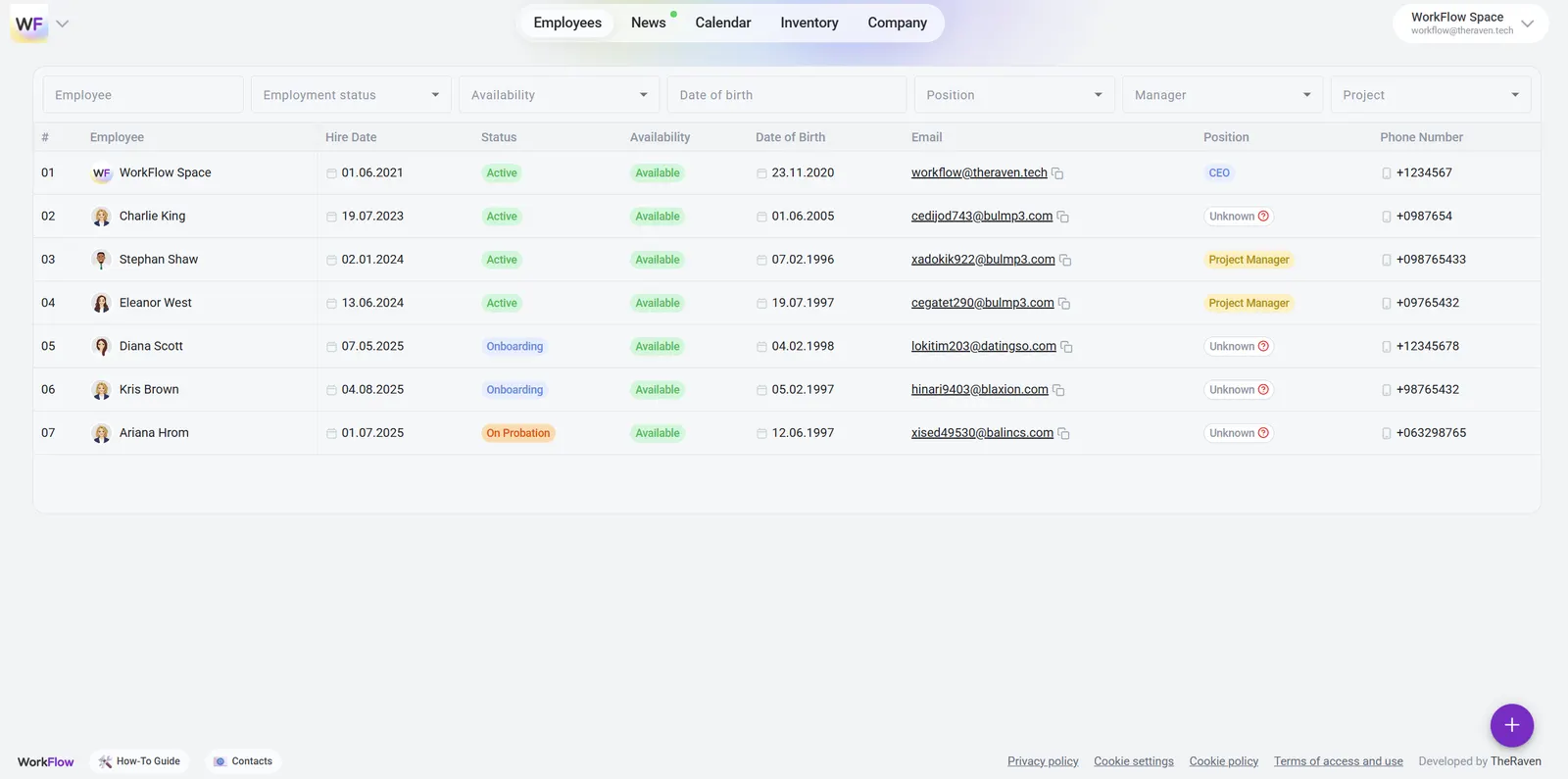Click the purple plus add button
The image size is (1568, 779).
(x=1511, y=725)
